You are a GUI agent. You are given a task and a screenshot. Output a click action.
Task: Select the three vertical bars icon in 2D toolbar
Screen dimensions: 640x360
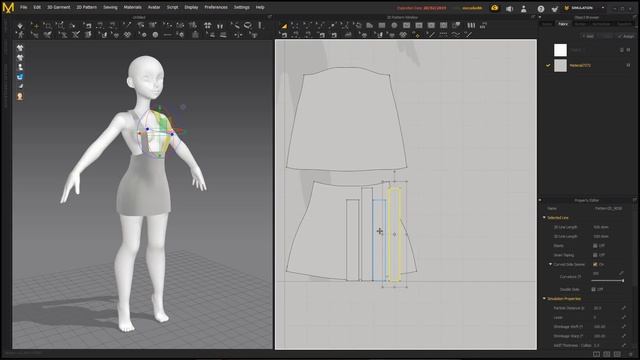[x=471, y=25]
